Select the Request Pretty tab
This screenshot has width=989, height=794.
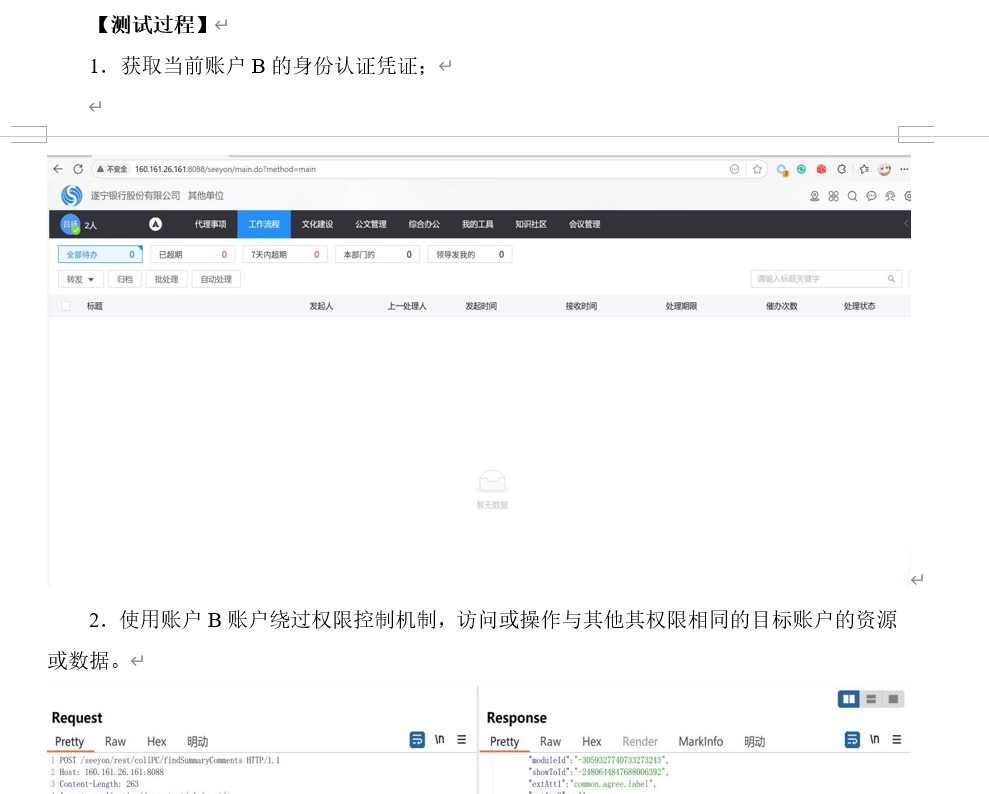tap(69, 742)
